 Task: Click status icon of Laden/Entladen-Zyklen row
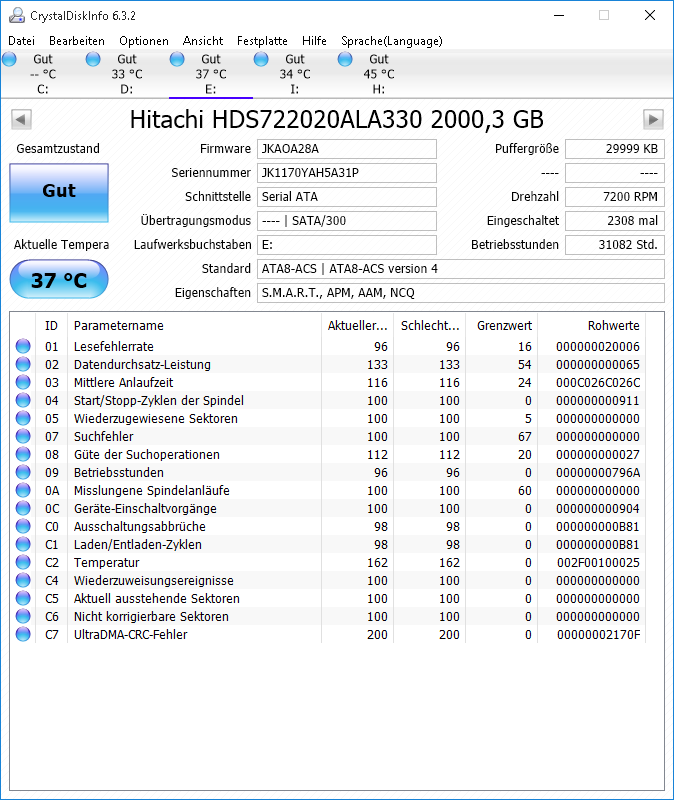click(23, 544)
